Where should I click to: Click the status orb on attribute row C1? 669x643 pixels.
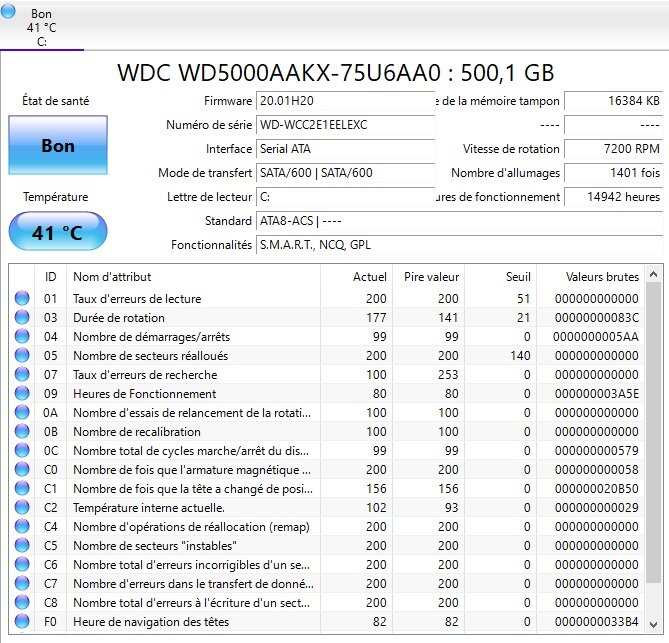(x=22, y=488)
